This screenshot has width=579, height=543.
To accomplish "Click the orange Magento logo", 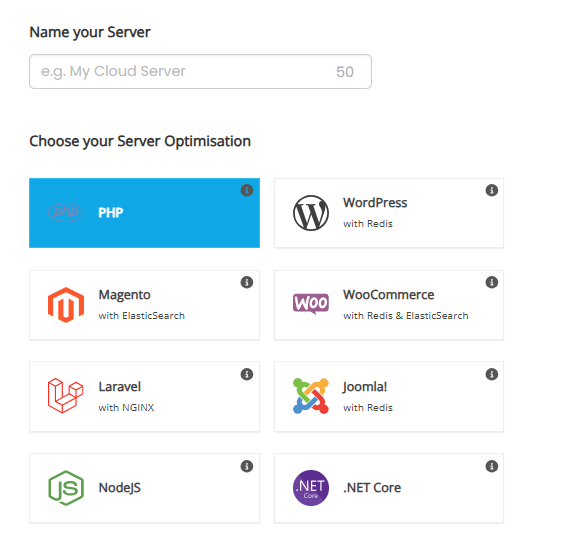I will tap(66, 305).
